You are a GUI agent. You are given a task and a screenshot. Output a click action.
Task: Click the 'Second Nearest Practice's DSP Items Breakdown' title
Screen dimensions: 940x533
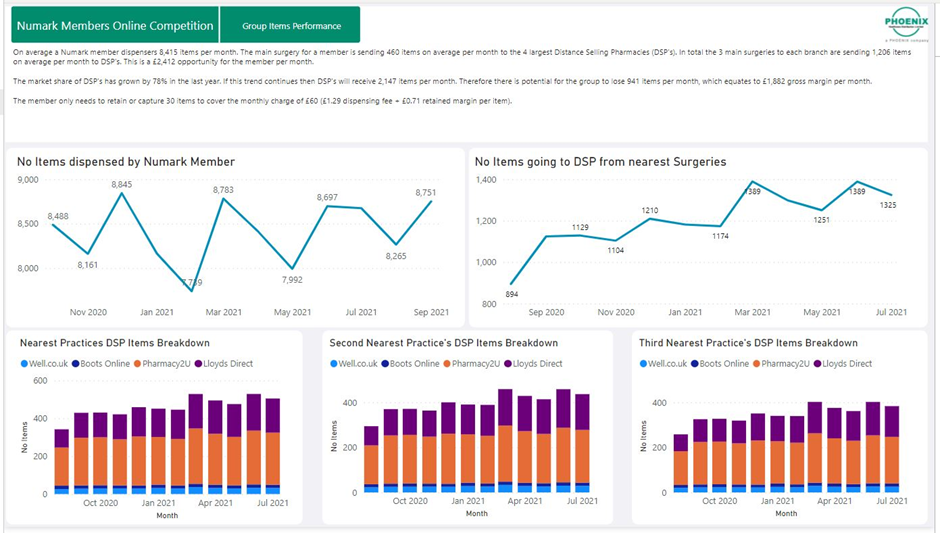tap(444, 343)
